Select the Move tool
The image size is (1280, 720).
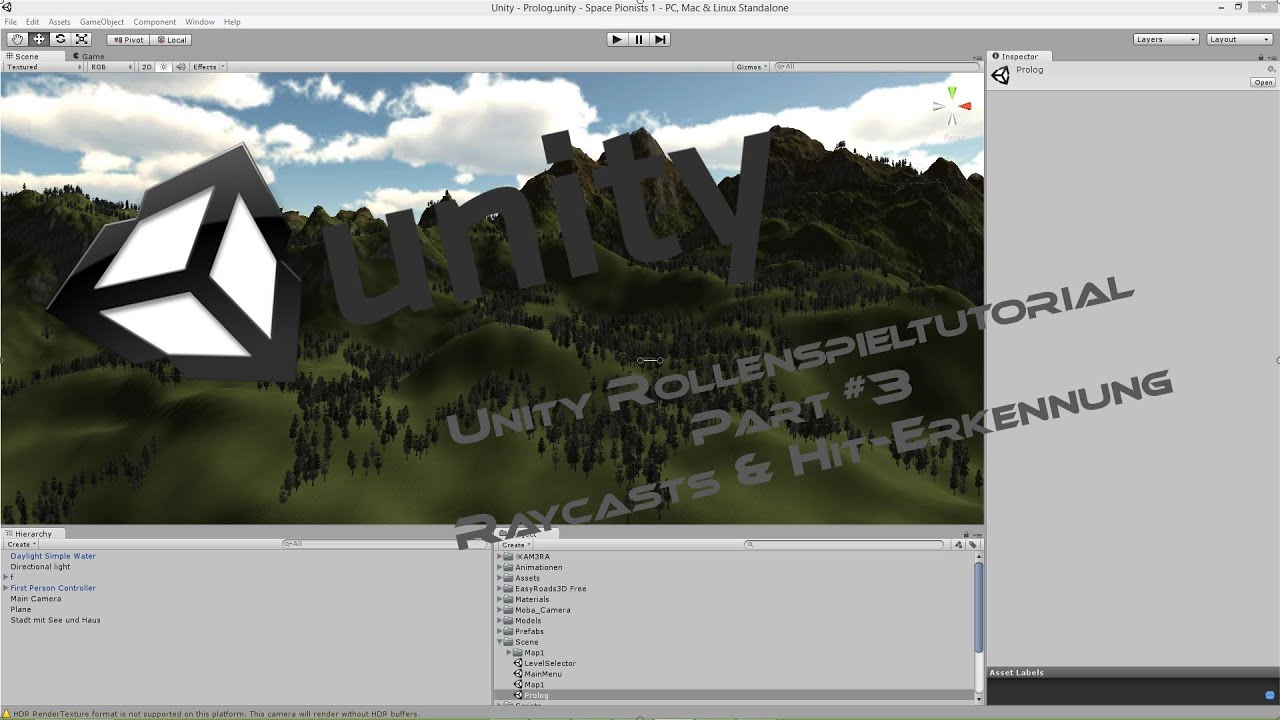(x=39, y=39)
